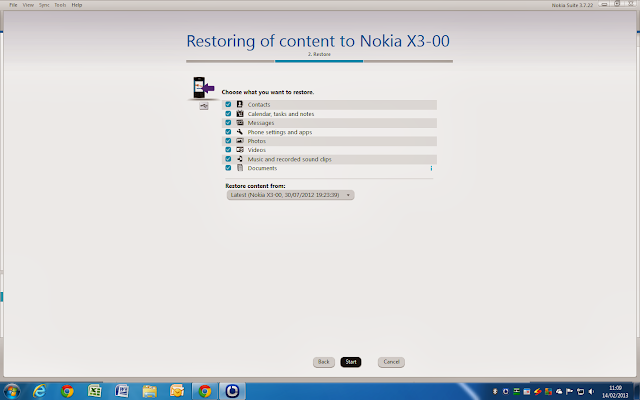The height and width of the screenshot is (400, 640).
Task: Click the Back button
Action: coord(324,362)
